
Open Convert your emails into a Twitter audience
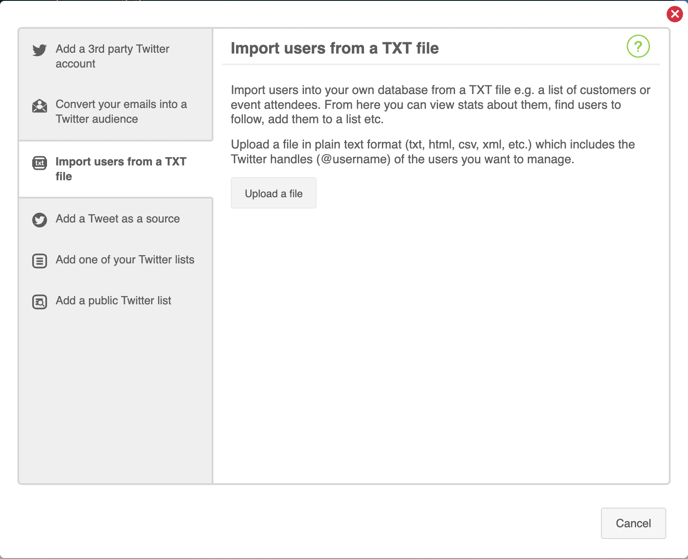116,111
